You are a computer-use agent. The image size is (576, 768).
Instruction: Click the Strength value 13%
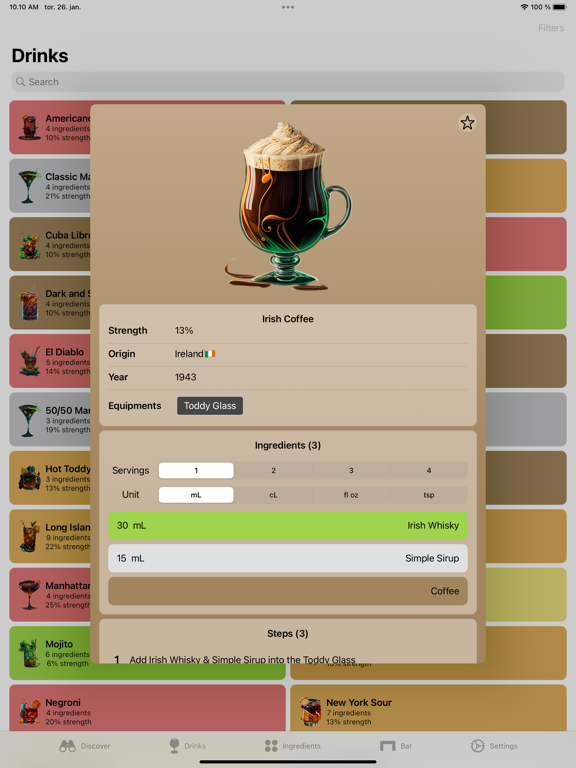[184, 331]
